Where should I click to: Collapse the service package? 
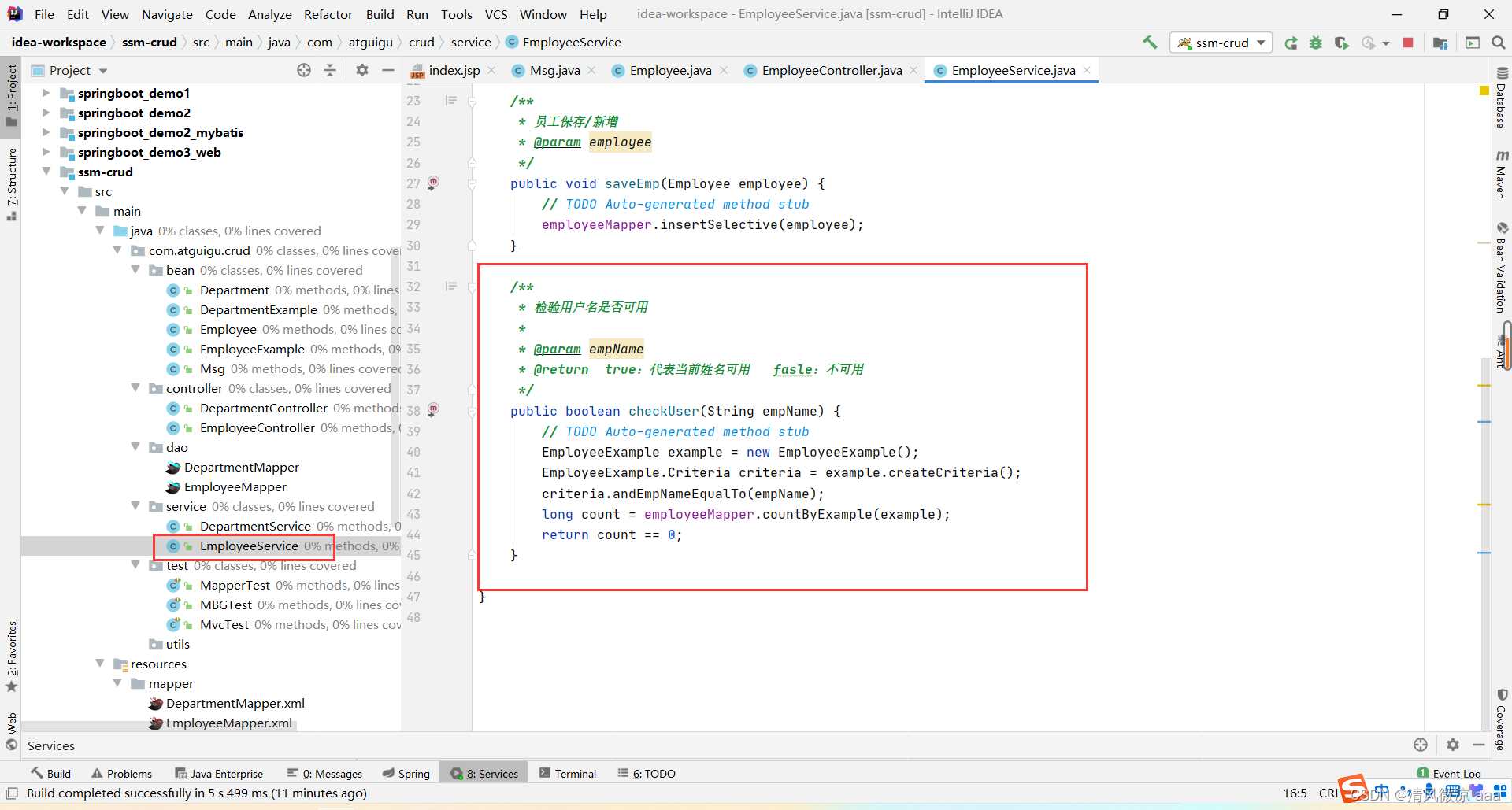click(x=135, y=506)
